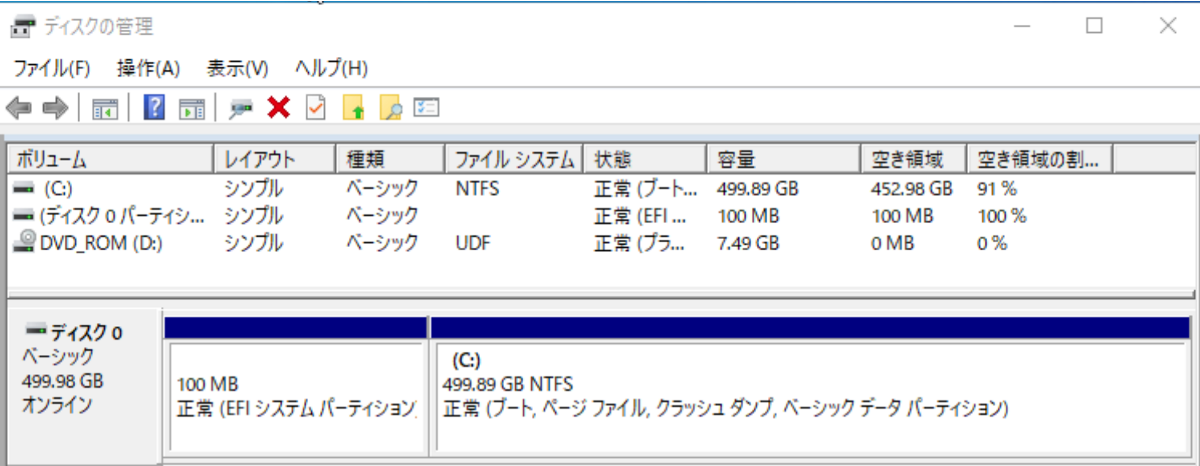Sort by the レイアウト column header

coord(274,159)
